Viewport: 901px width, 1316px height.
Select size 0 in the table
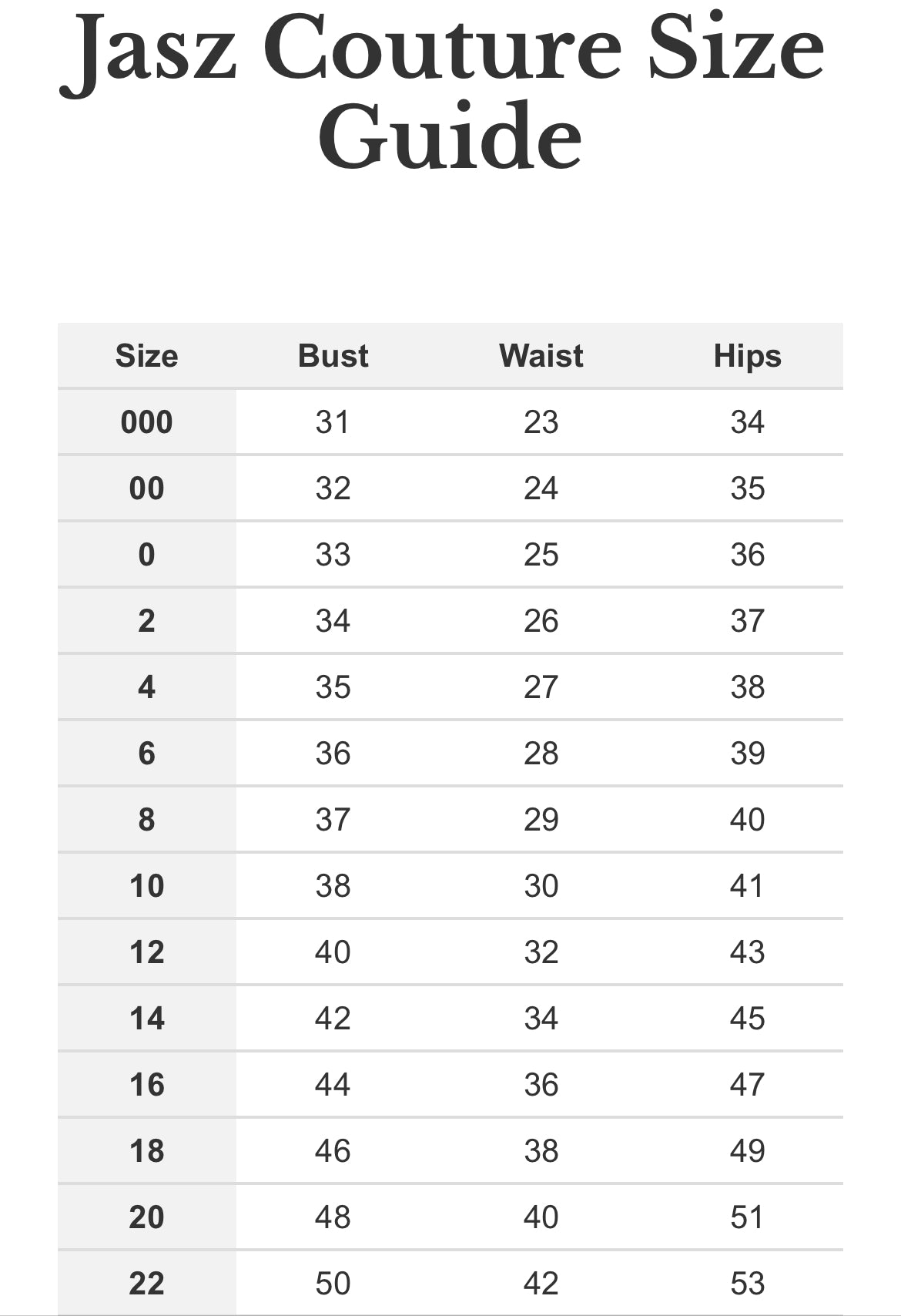point(146,555)
